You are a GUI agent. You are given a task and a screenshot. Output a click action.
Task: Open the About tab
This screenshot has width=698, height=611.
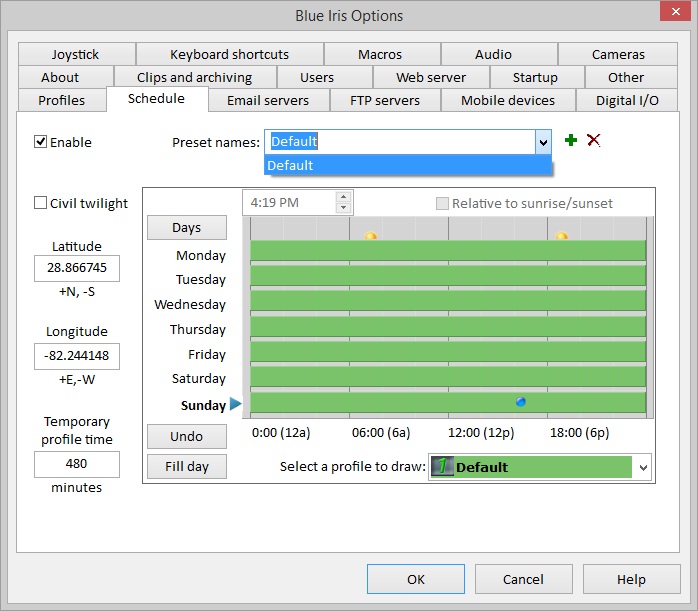point(65,77)
